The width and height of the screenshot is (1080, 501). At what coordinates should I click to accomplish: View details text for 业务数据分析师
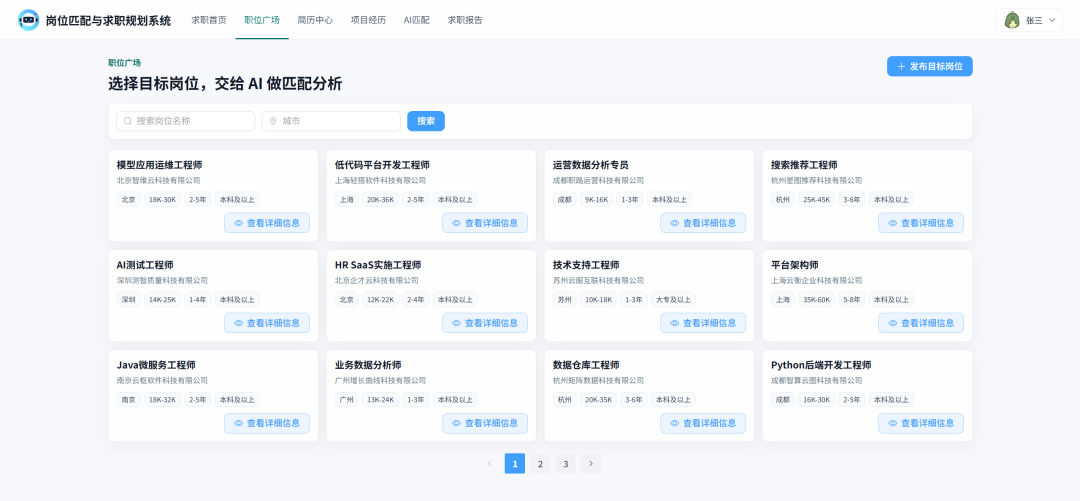point(491,423)
